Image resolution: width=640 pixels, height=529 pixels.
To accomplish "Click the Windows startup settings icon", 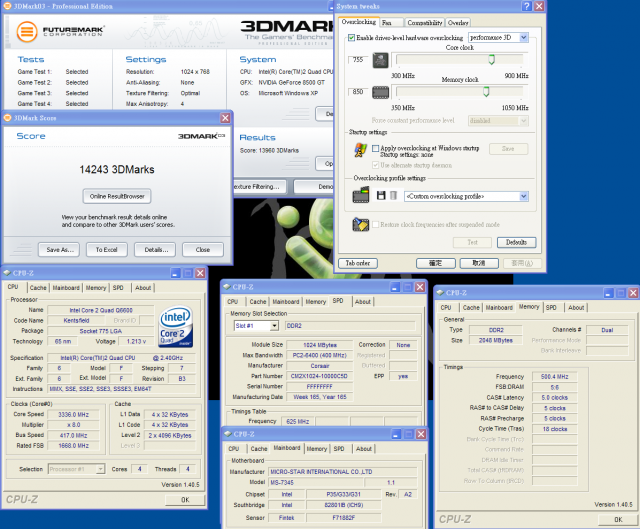I will pyautogui.click(x=360, y=150).
